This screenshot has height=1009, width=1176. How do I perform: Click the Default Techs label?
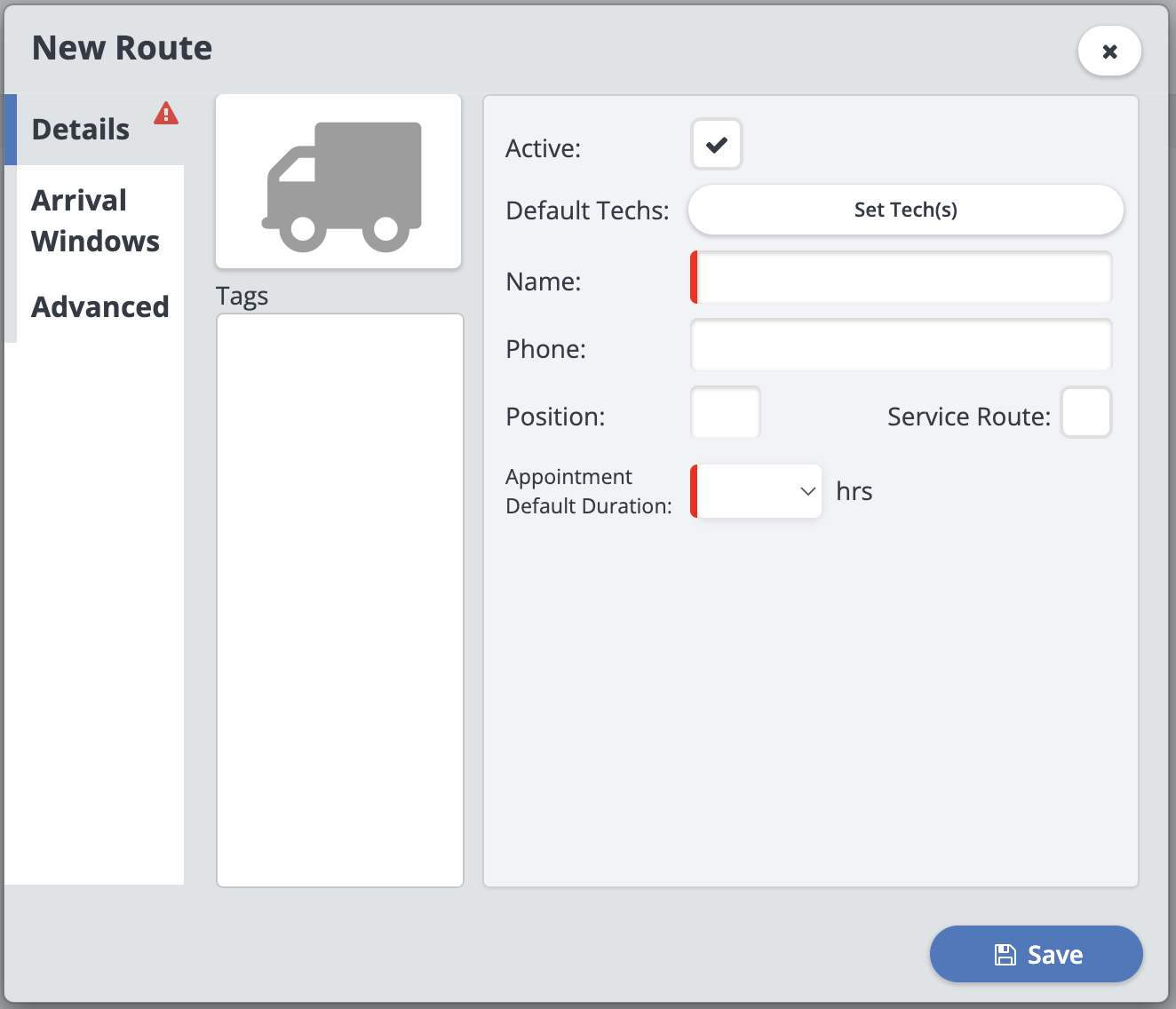(x=587, y=211)
